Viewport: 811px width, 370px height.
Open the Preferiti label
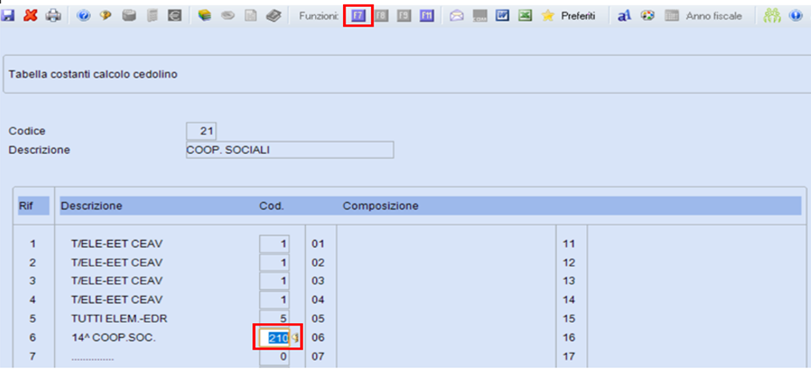[x=578, y=17]
